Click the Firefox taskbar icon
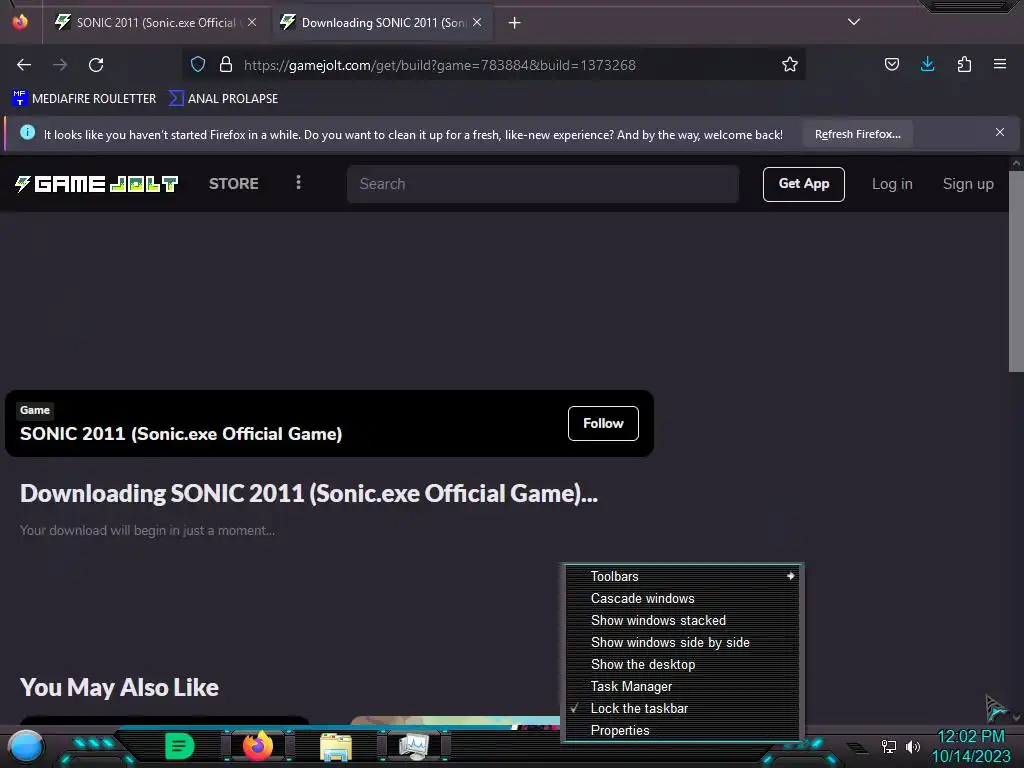Image resolution: width=1024 pixels, height=768 pixels. [258, 745]
